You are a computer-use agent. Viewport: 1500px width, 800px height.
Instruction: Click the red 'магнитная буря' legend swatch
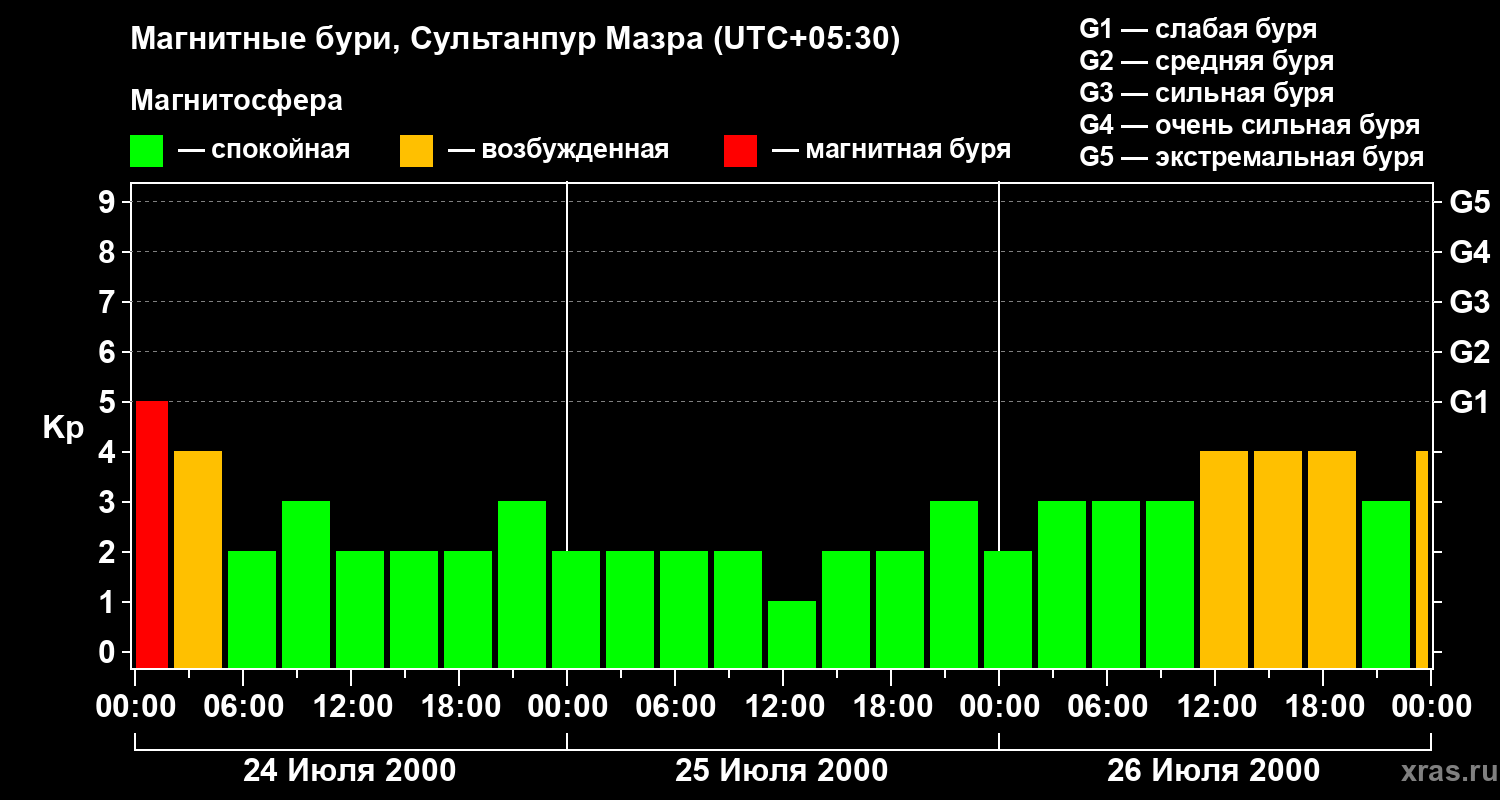[x=740, y=151]
